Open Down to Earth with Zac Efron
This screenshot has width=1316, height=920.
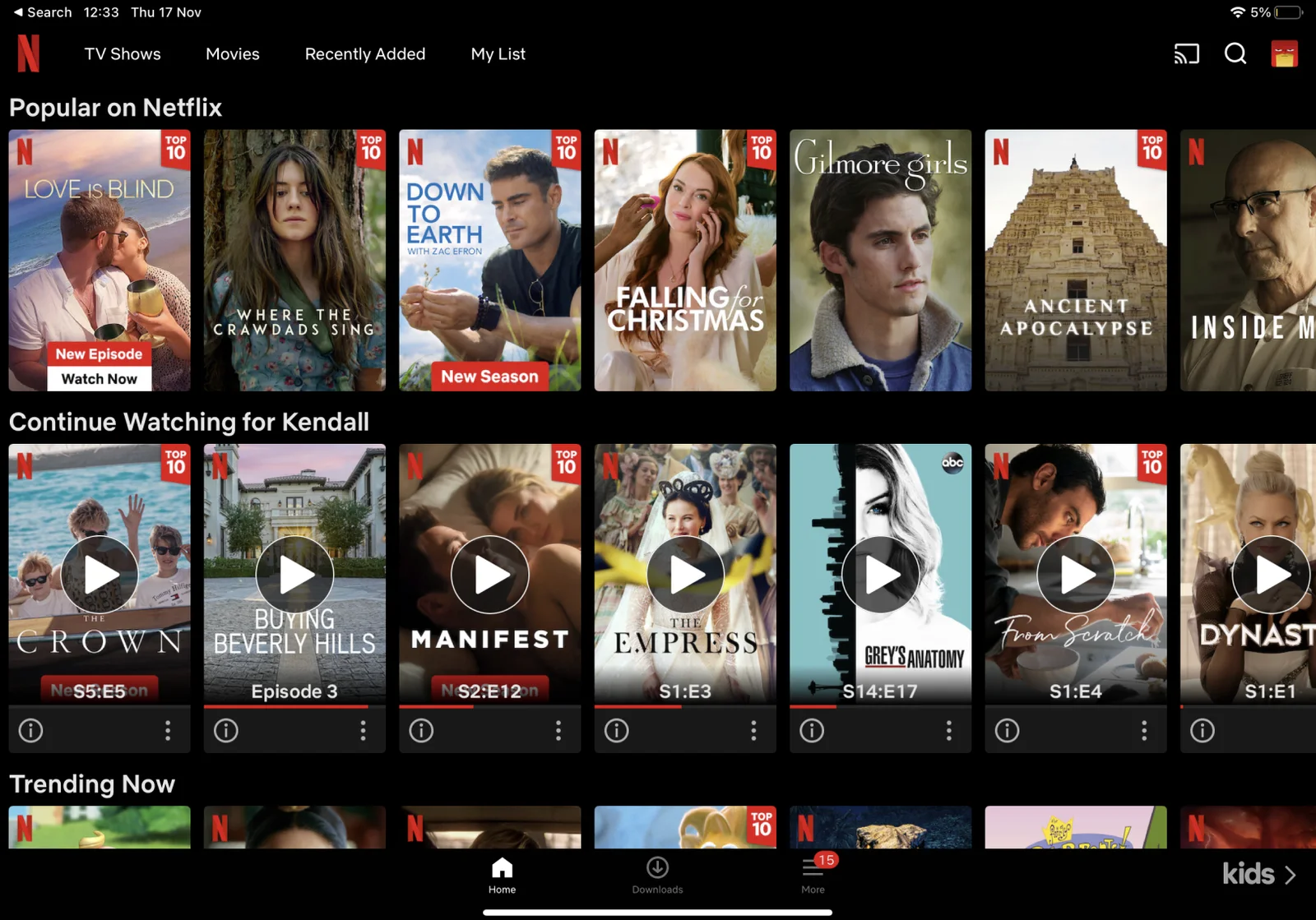click(x=489, y=260)
